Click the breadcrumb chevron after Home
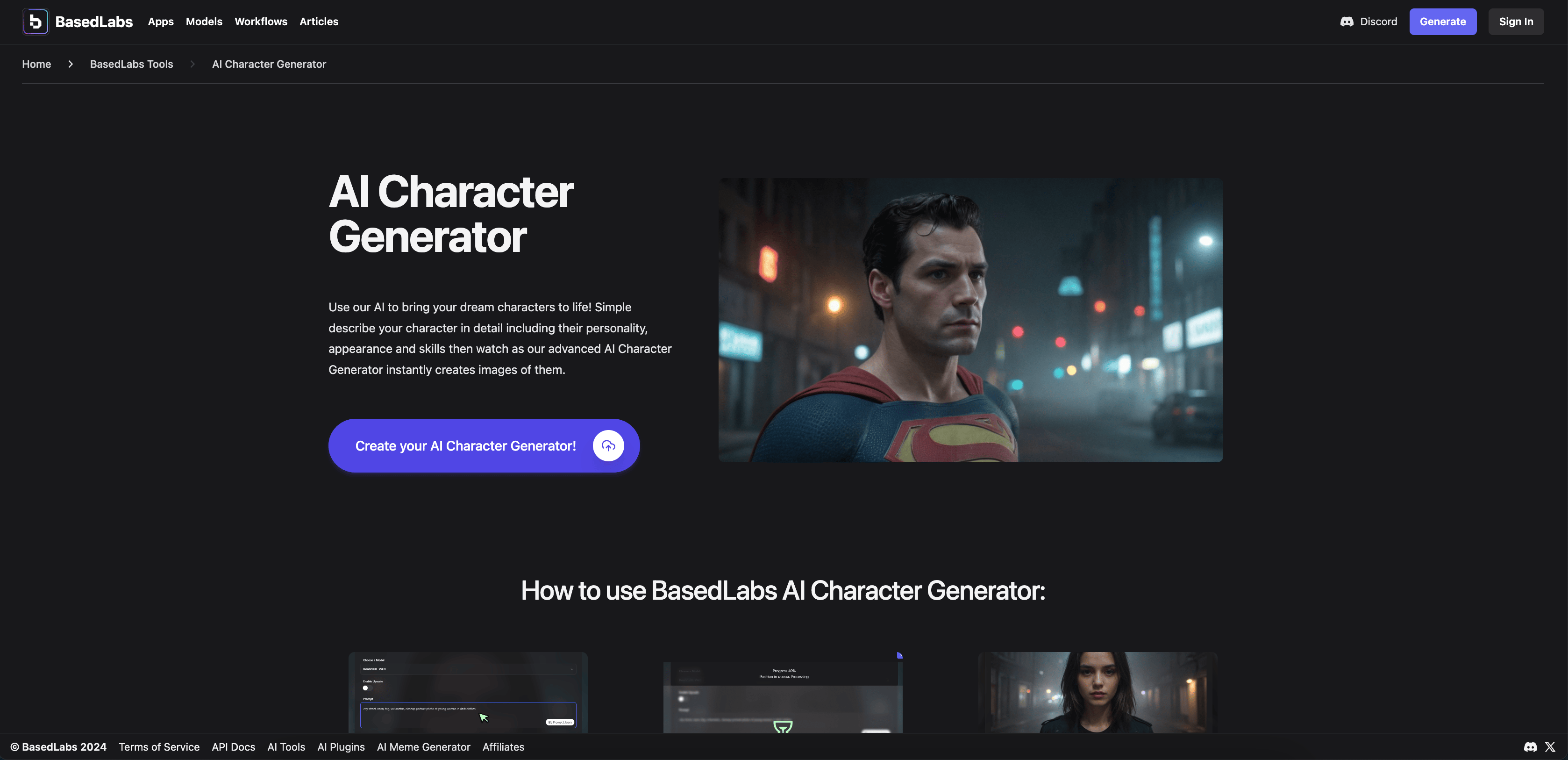 tap(71, 64)
